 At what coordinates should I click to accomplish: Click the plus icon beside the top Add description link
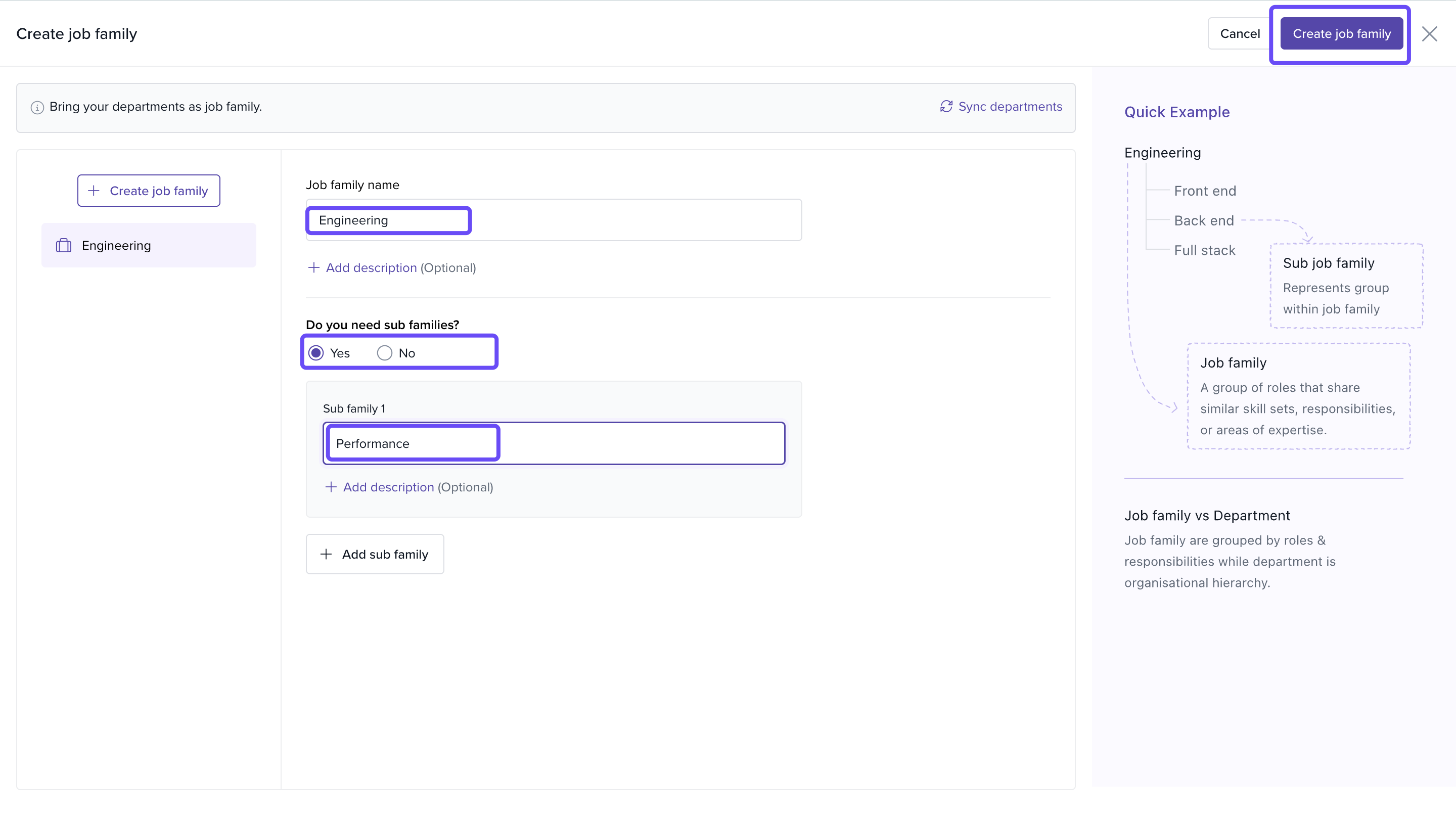click(313, 267)
